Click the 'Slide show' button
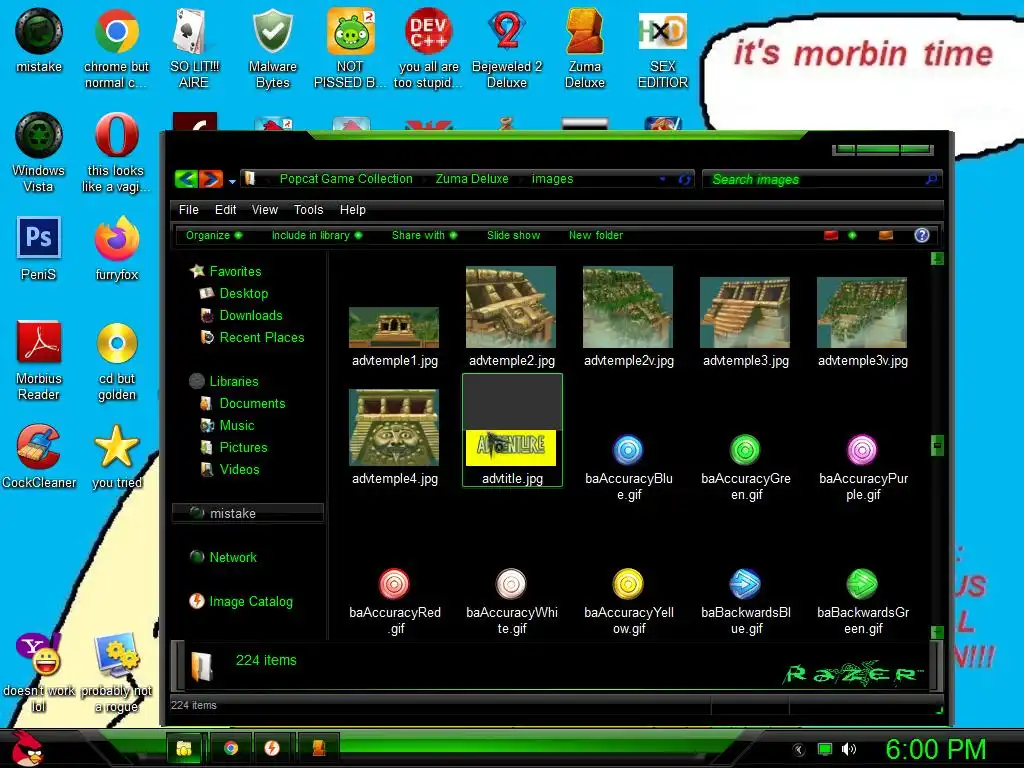 pos(513,235)
